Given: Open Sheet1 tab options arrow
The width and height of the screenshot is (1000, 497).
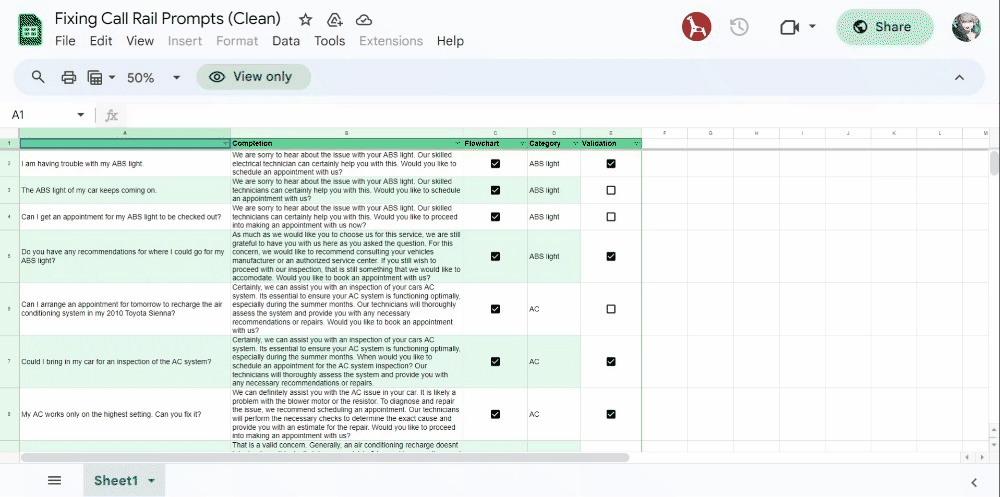Looking at the screenshot, I should pyautogui.click(x=151, y=481).
